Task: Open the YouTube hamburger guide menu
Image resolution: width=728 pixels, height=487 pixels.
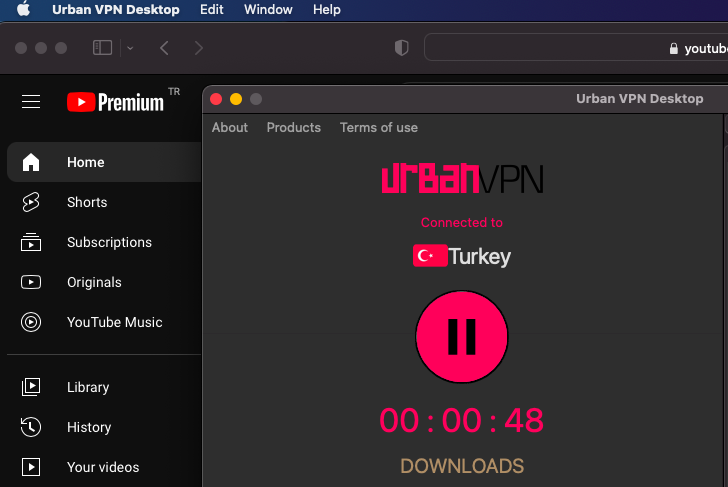Action: tap(31, 102)
